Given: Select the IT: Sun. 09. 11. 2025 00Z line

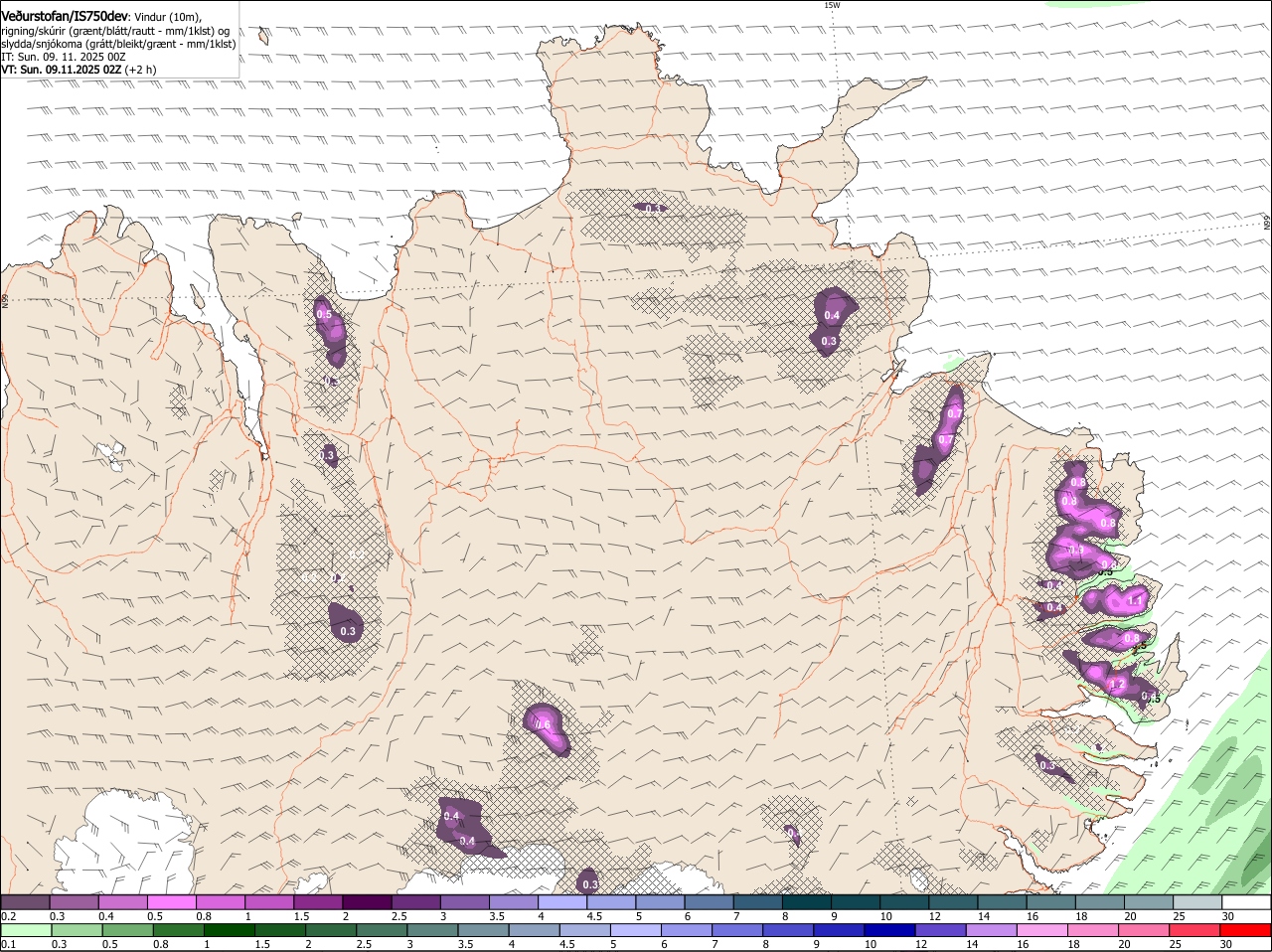Looking at the screenshot, I should (x=63, y=57).
